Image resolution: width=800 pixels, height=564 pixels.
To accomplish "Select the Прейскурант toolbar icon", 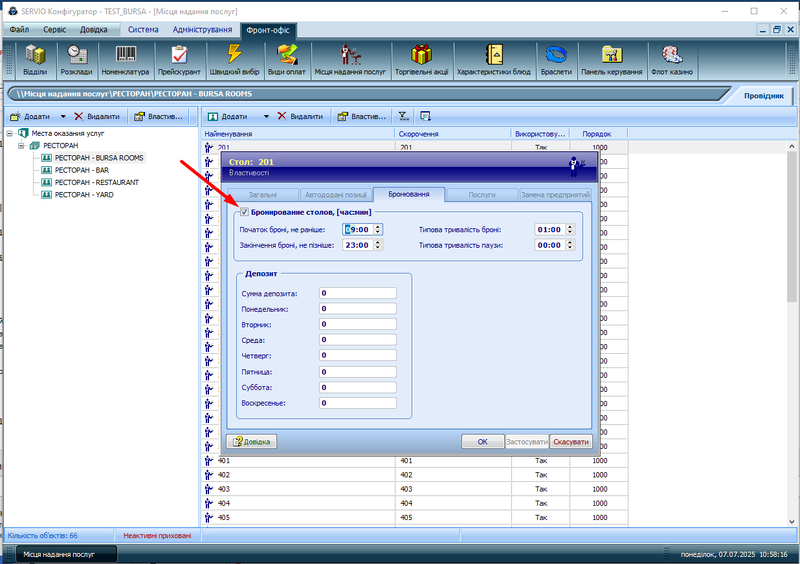I will (180, 58).
